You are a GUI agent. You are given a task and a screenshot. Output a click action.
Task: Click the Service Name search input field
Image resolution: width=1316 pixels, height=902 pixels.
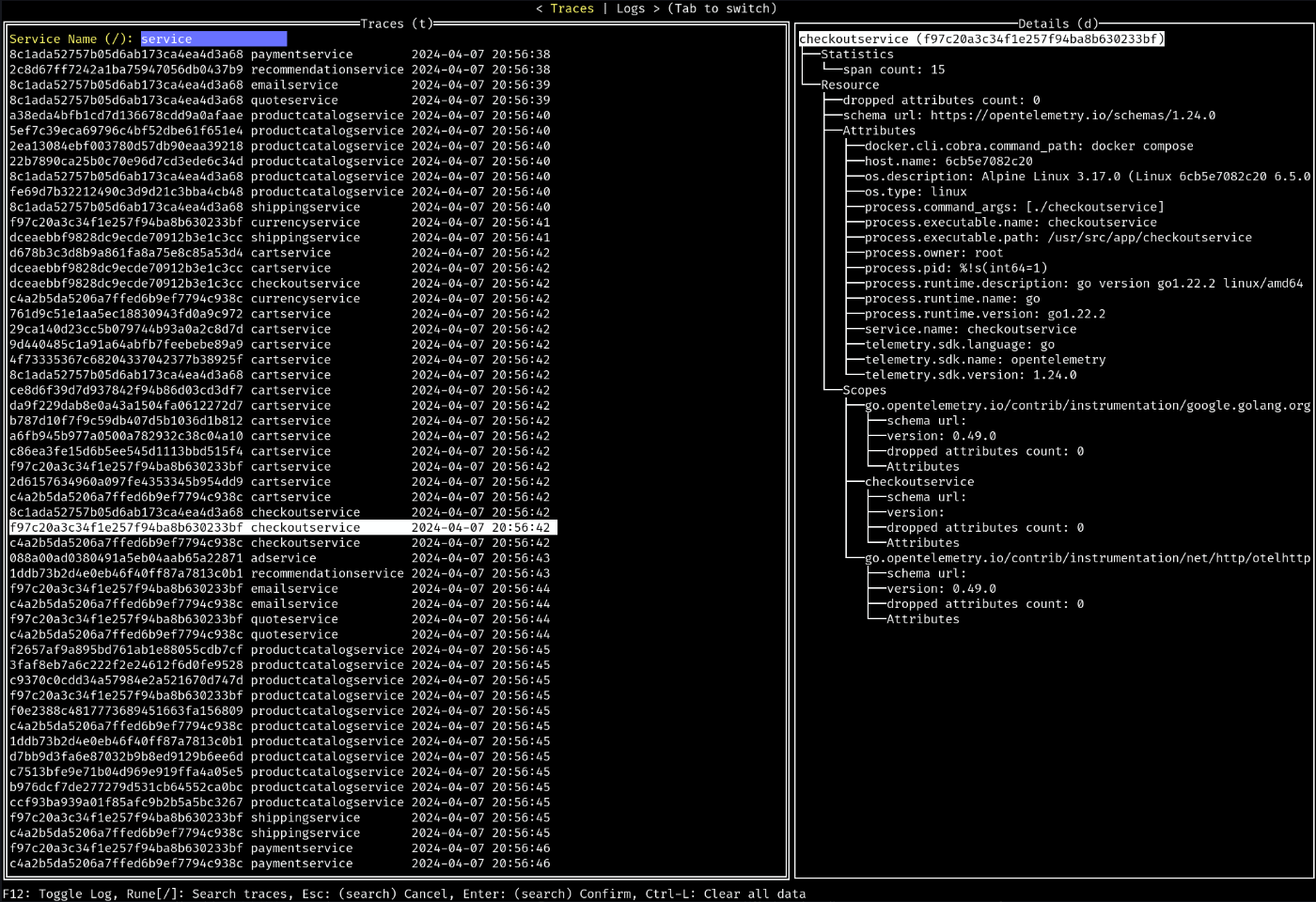[213, 39]
